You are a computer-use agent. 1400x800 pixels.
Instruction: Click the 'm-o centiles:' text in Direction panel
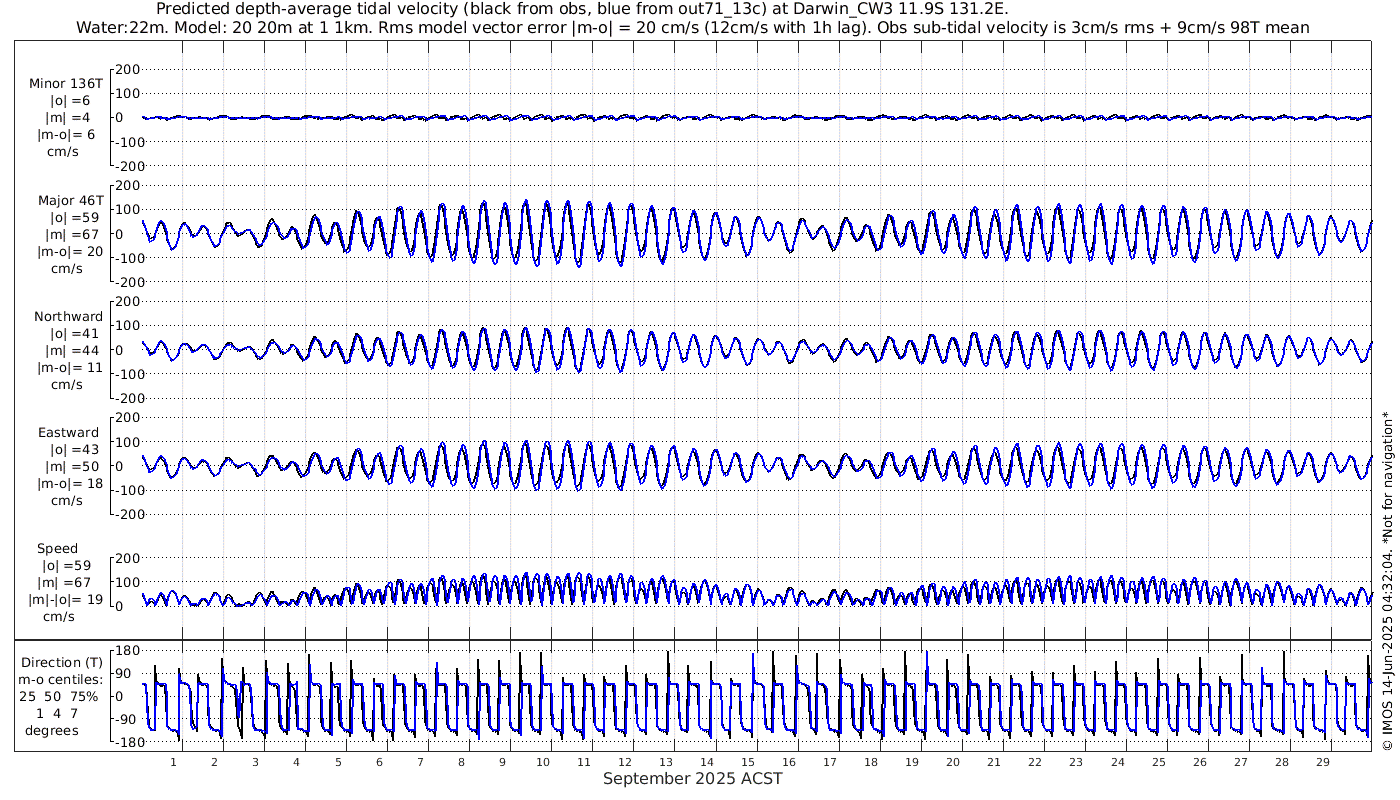[x=62, y=679]
